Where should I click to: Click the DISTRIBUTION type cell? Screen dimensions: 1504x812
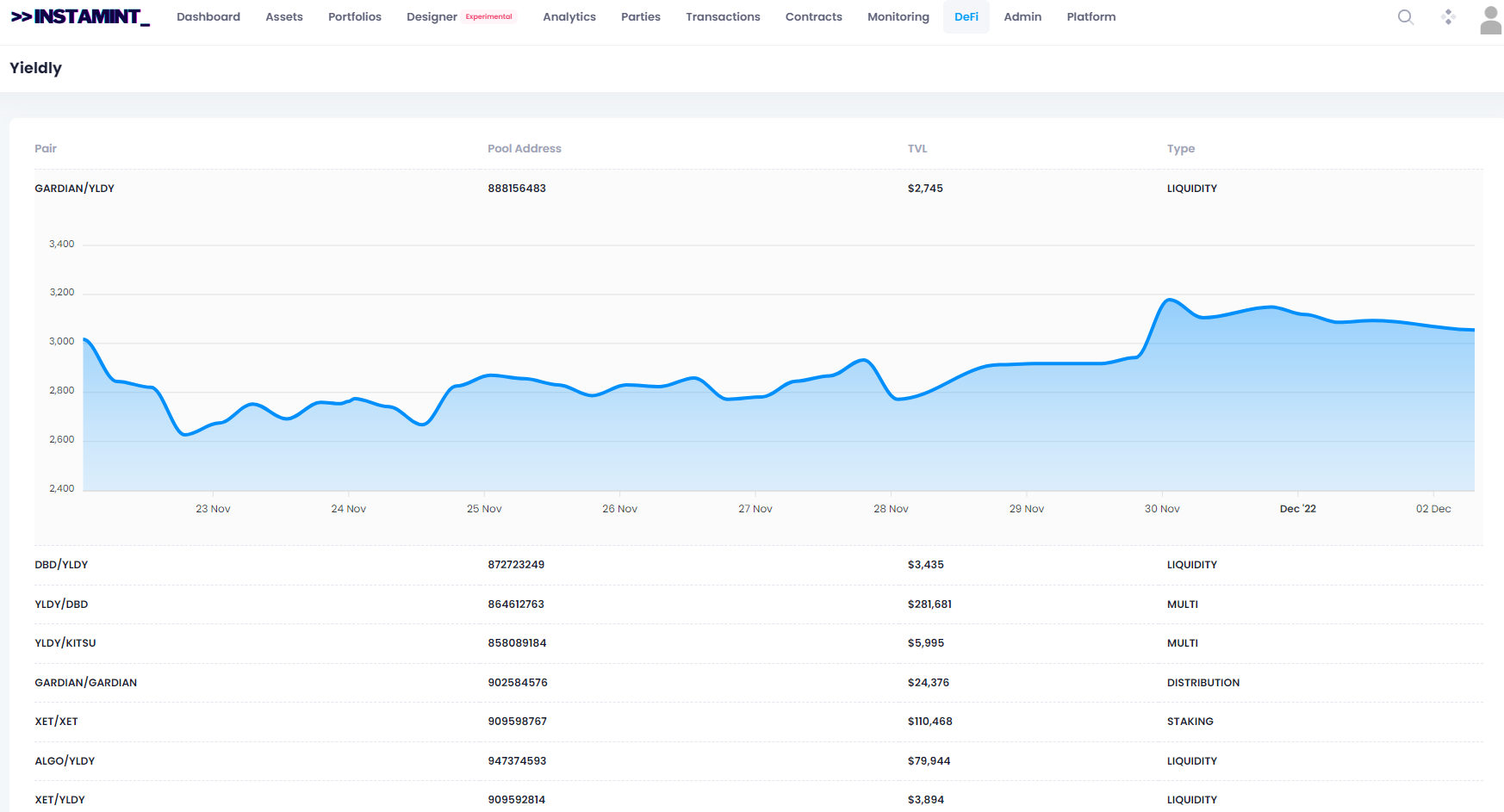1203,683
